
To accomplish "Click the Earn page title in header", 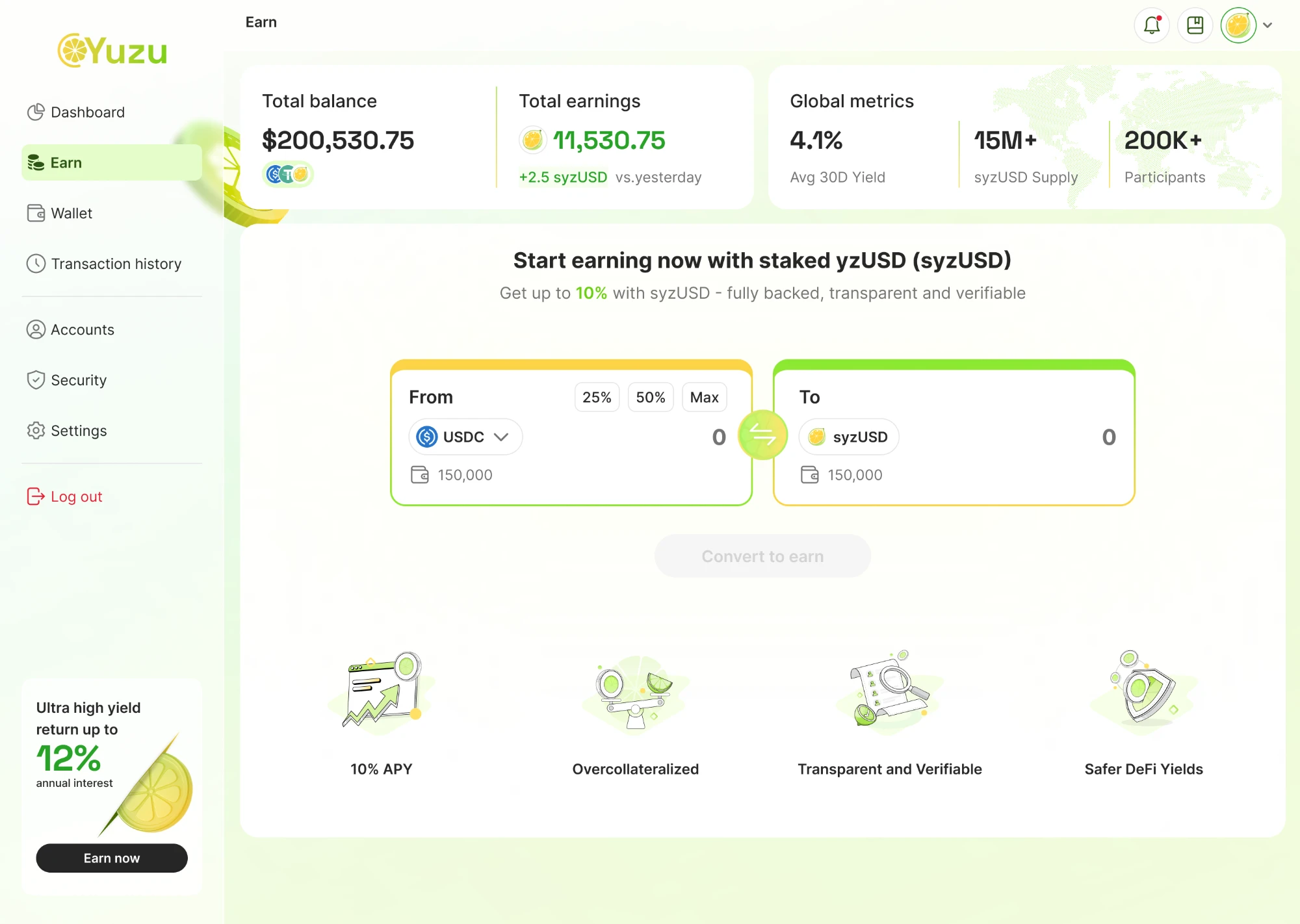I will pos(261,22).
